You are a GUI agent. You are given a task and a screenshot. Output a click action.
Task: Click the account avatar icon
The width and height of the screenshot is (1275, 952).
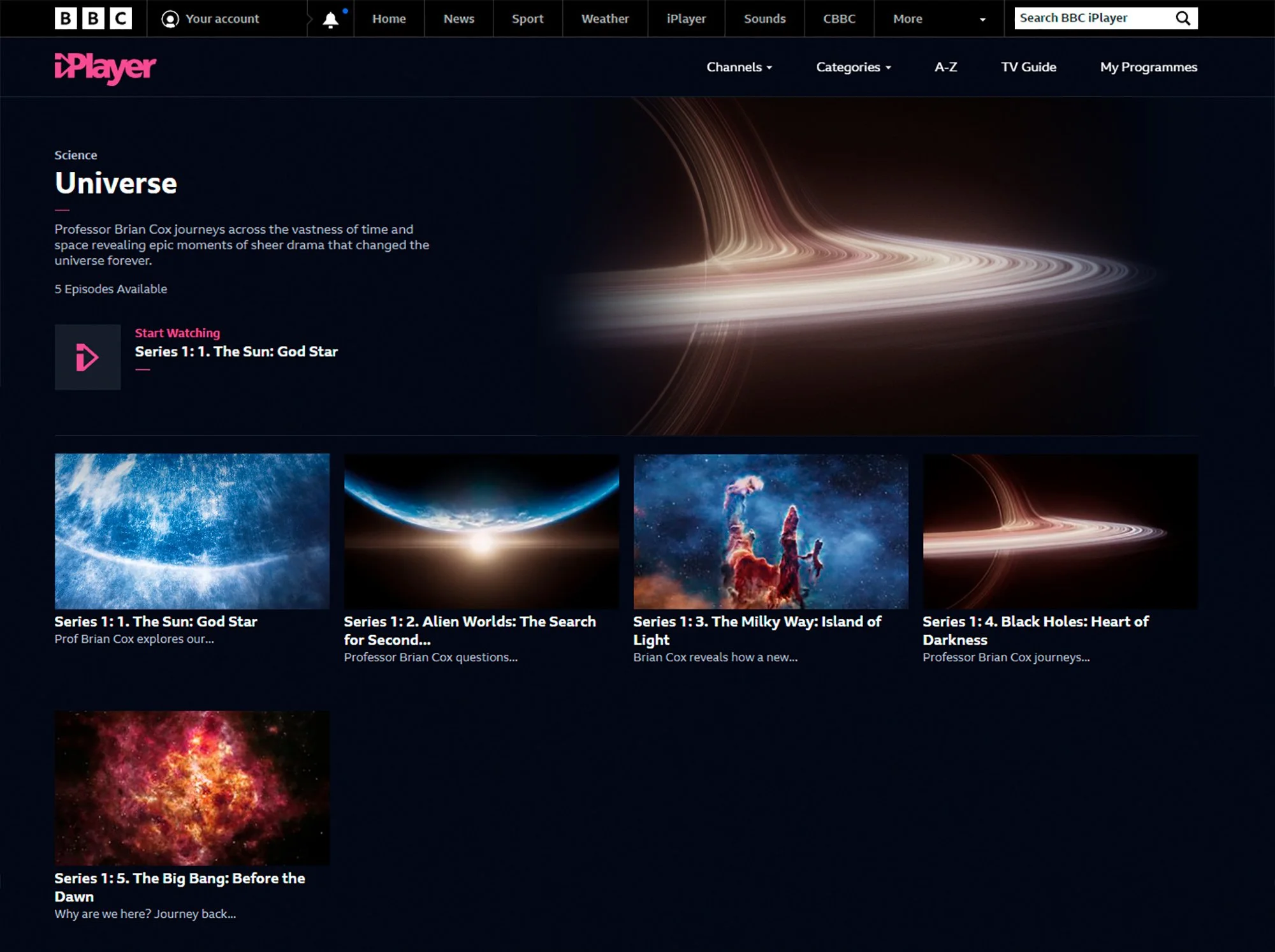pyautogui.click(x=170, y=19)
